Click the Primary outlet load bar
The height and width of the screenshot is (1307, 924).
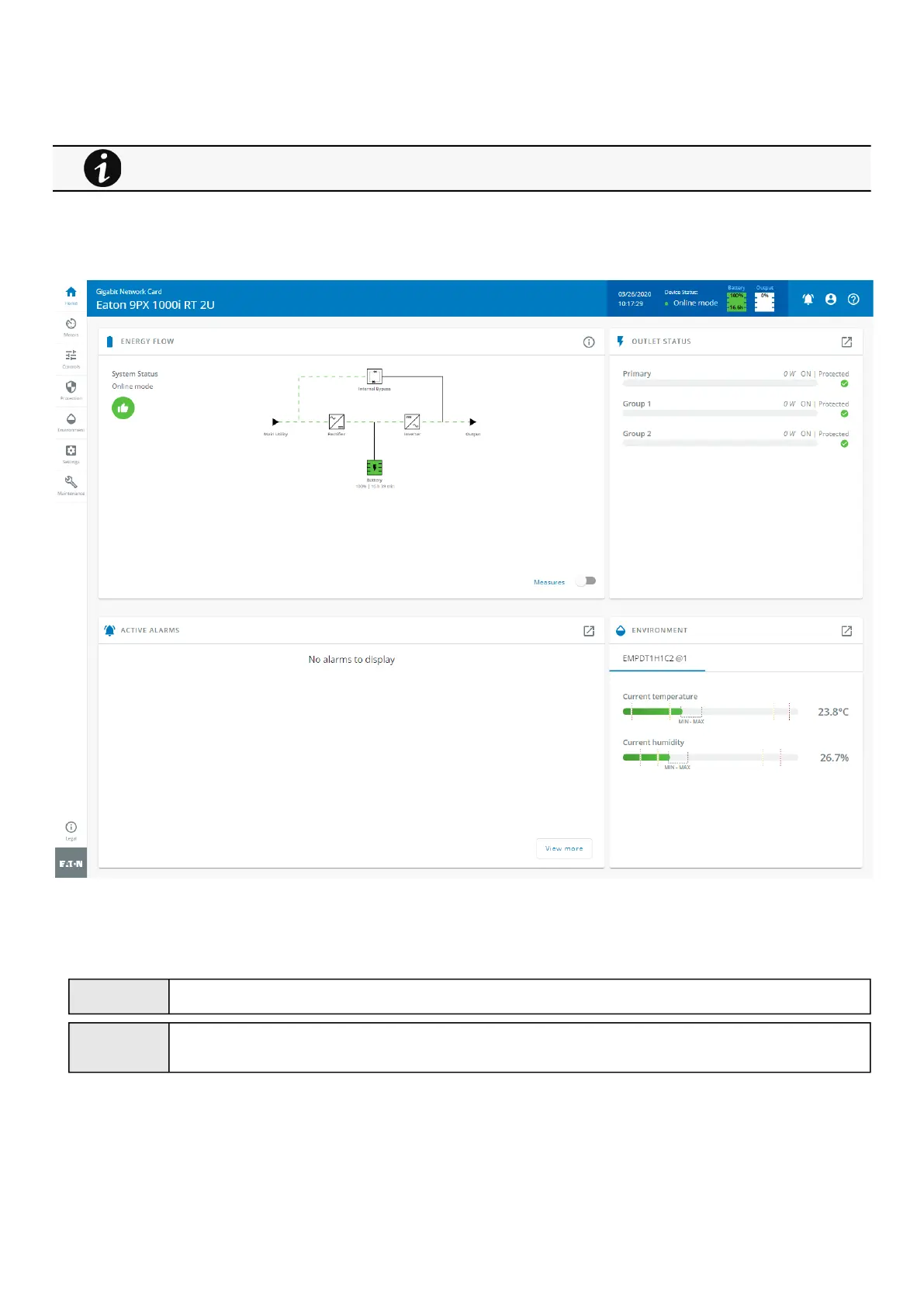coord(720,383)
